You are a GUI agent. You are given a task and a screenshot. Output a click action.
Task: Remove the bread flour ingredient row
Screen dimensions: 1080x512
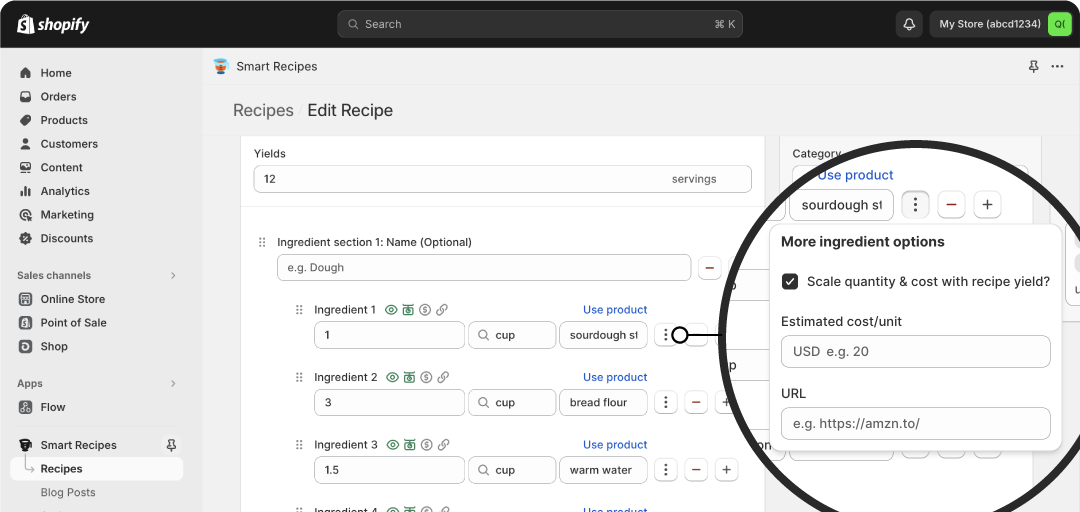pos(696,402)
